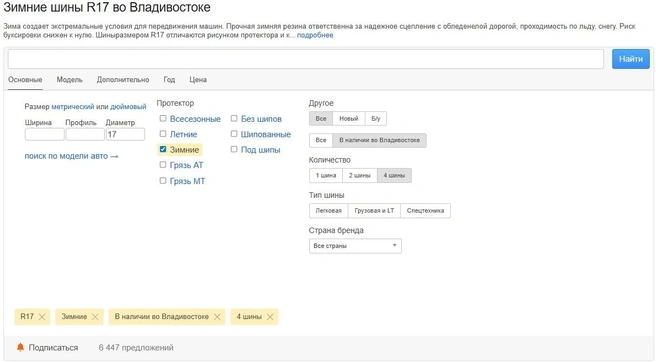The width and height of the screenshot is (656, 362).
Task: Switch to the Цена tab
Action: click(198, 80)
